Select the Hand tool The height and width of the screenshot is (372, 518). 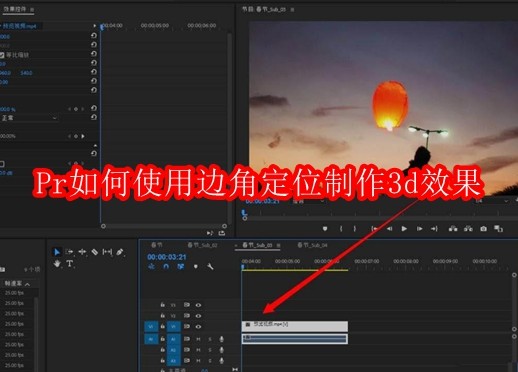click(57, 264)
